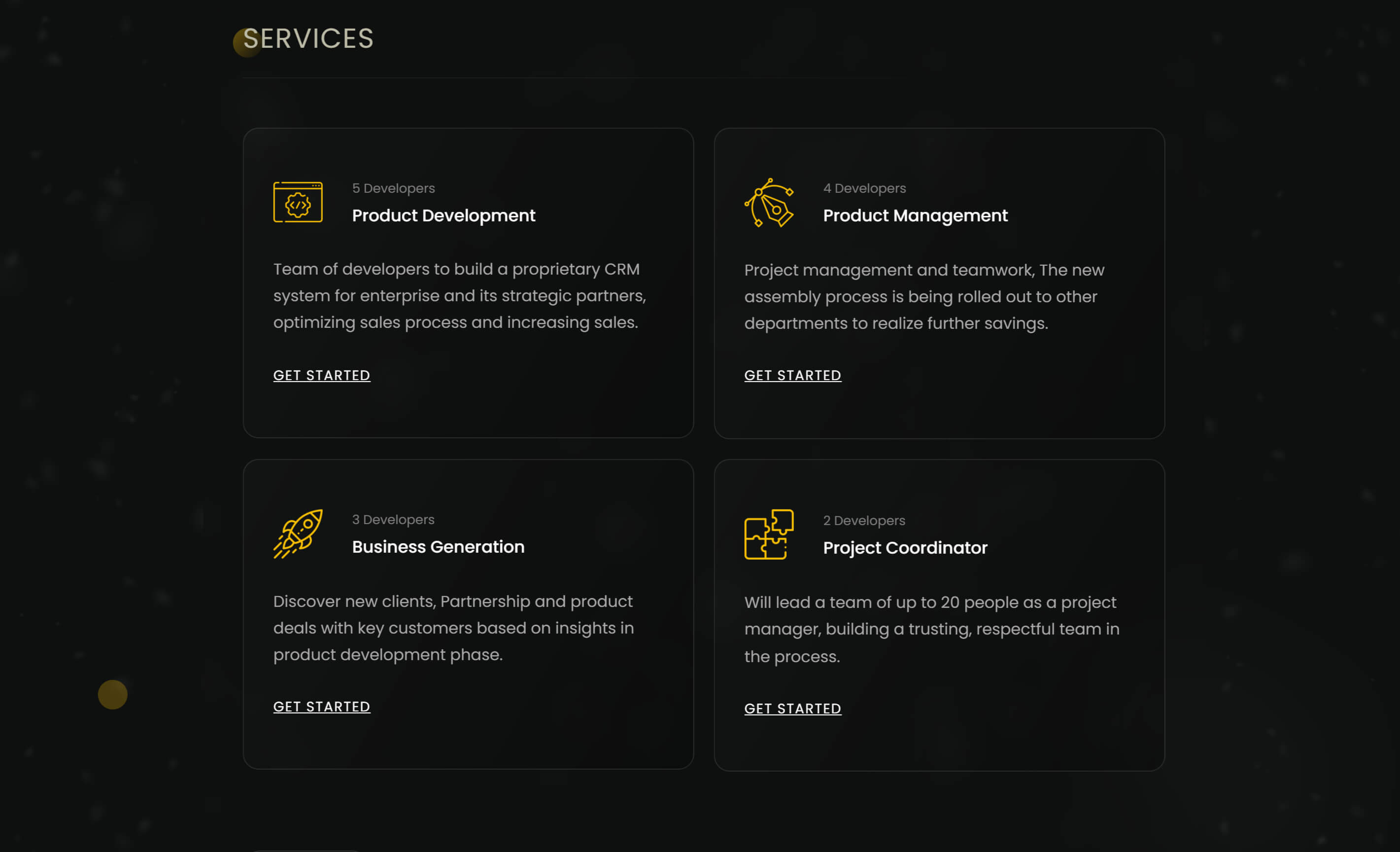
Task: Select the Business Generation heading
Action: pos(438,547)
